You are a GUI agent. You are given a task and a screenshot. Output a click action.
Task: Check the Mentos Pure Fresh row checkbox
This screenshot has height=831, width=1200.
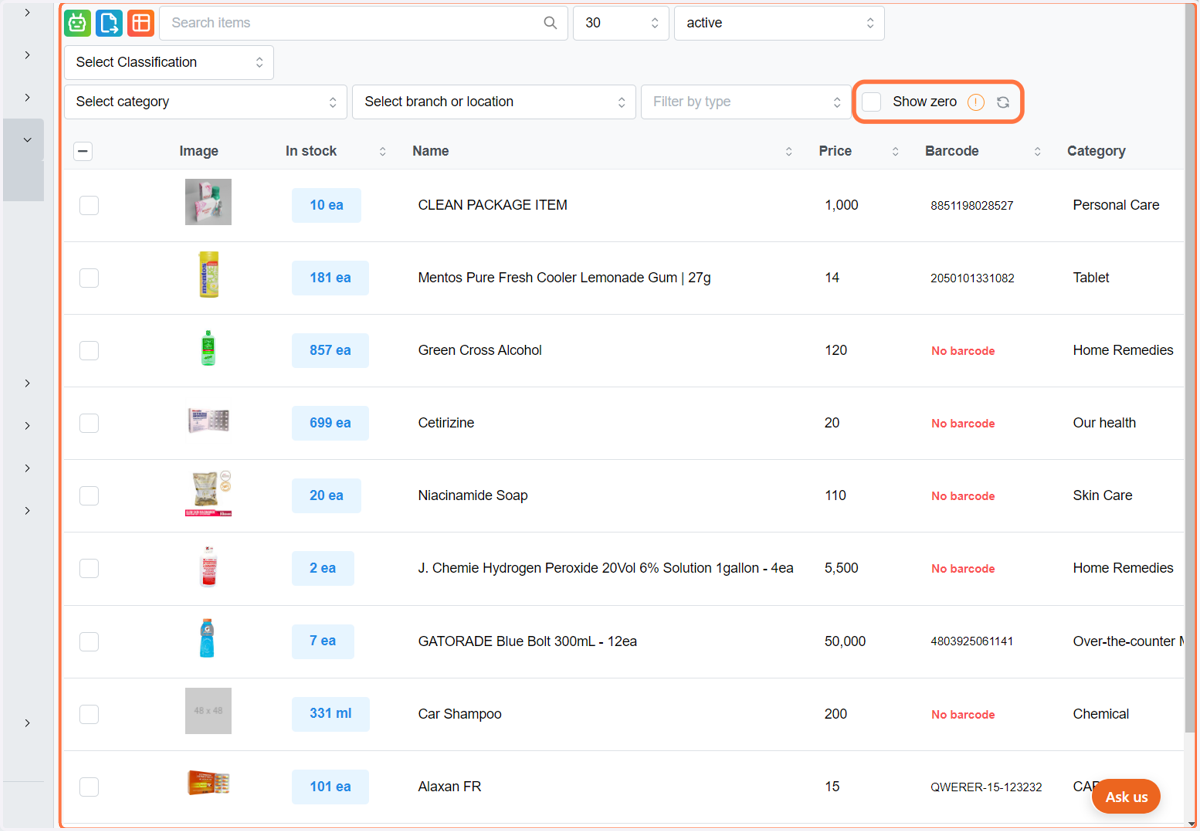pyautogui.click(x=89, y=278)
